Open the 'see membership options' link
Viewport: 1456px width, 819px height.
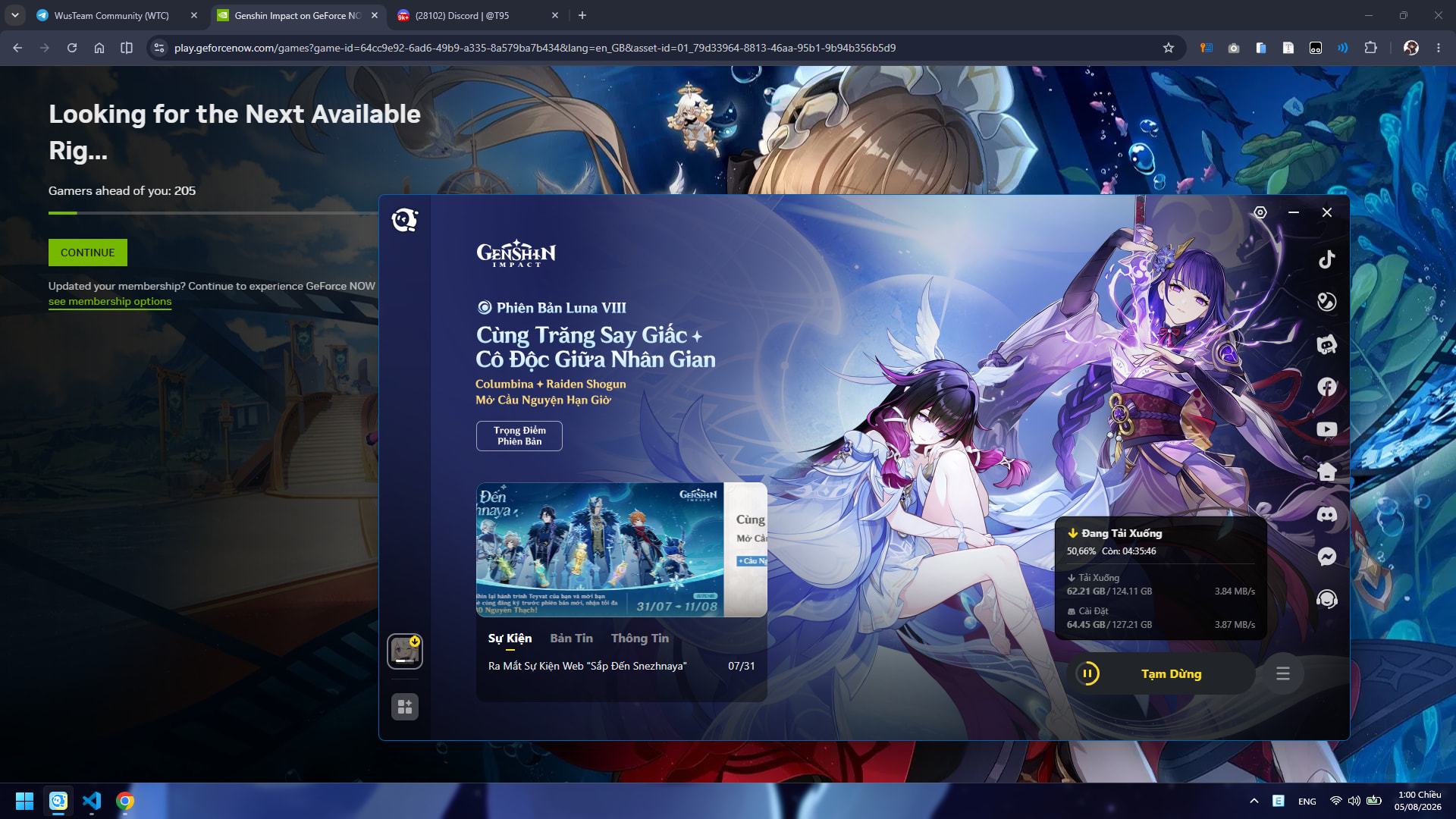(110, 301)
